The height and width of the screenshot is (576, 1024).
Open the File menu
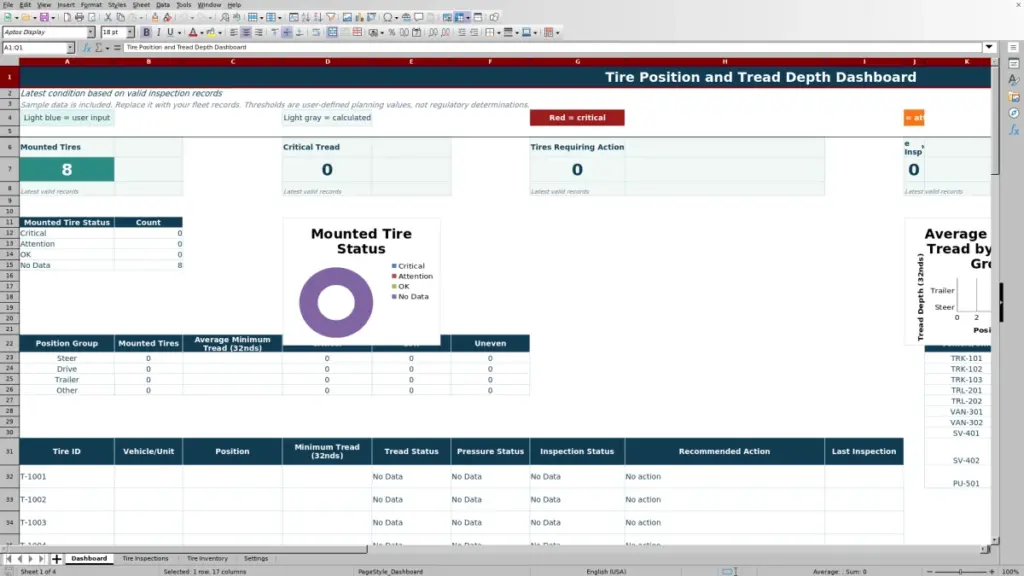[x=8, y=5]
